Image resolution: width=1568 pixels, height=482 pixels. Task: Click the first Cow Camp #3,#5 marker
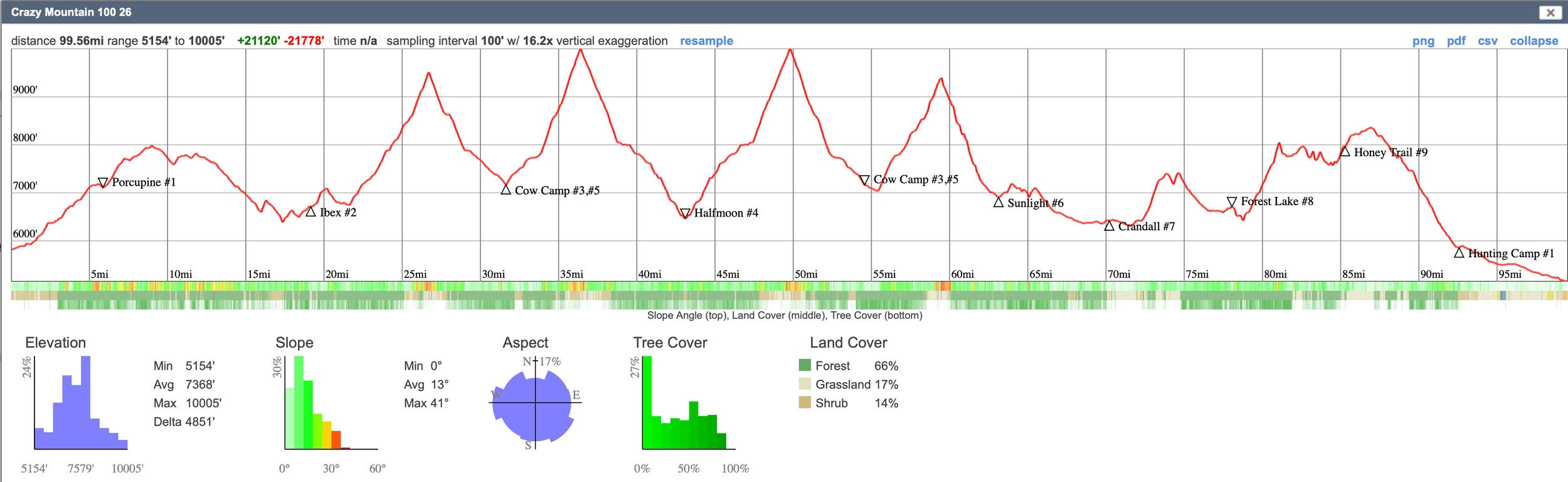(506, 190)
